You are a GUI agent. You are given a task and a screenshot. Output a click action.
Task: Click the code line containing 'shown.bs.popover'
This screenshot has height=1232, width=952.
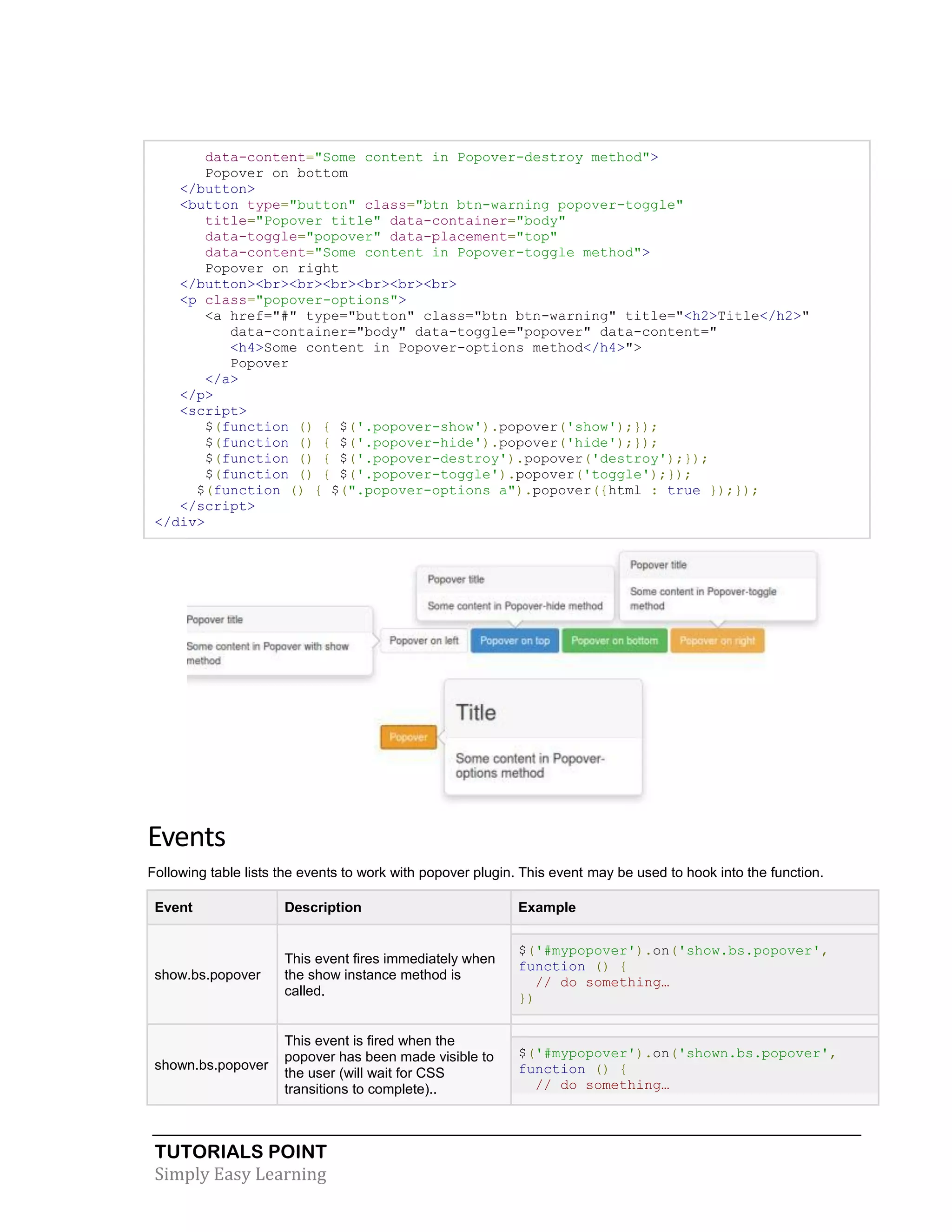tap(677, 1053)
